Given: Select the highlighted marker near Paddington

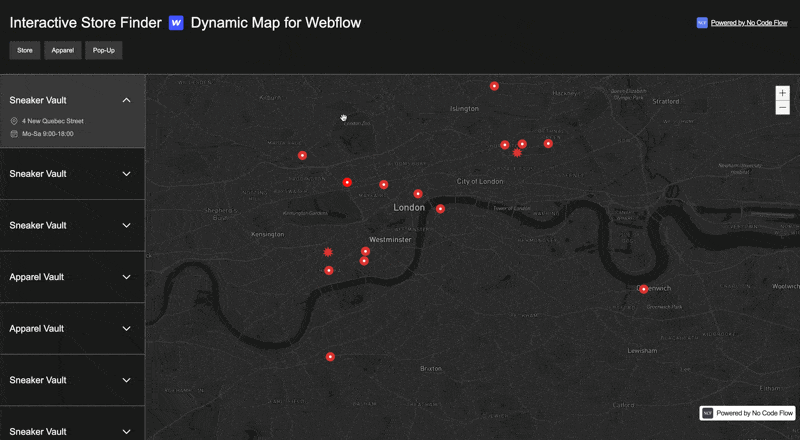Looking at the screenshot, I should click(x=347, y=182).
